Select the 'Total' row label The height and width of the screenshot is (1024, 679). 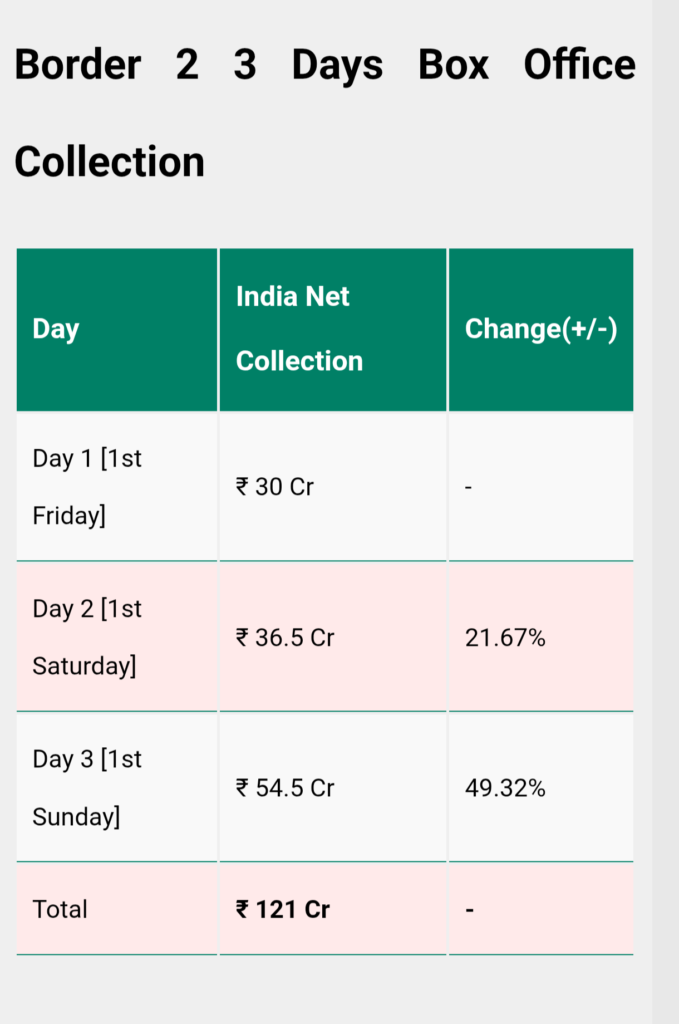[60, 909]
